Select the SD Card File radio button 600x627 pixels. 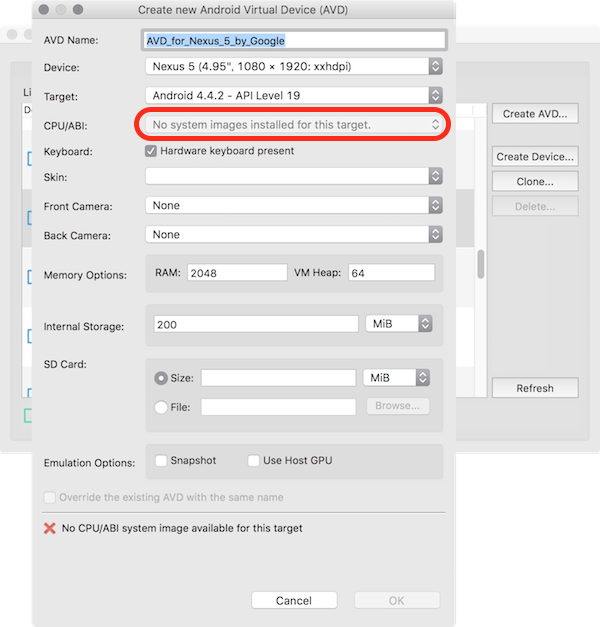161,407
